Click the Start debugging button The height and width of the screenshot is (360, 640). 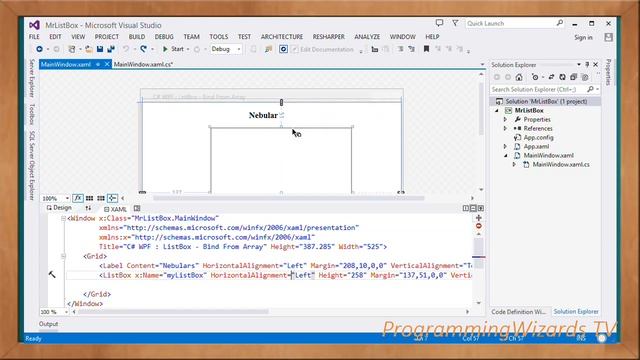point(173,49)
